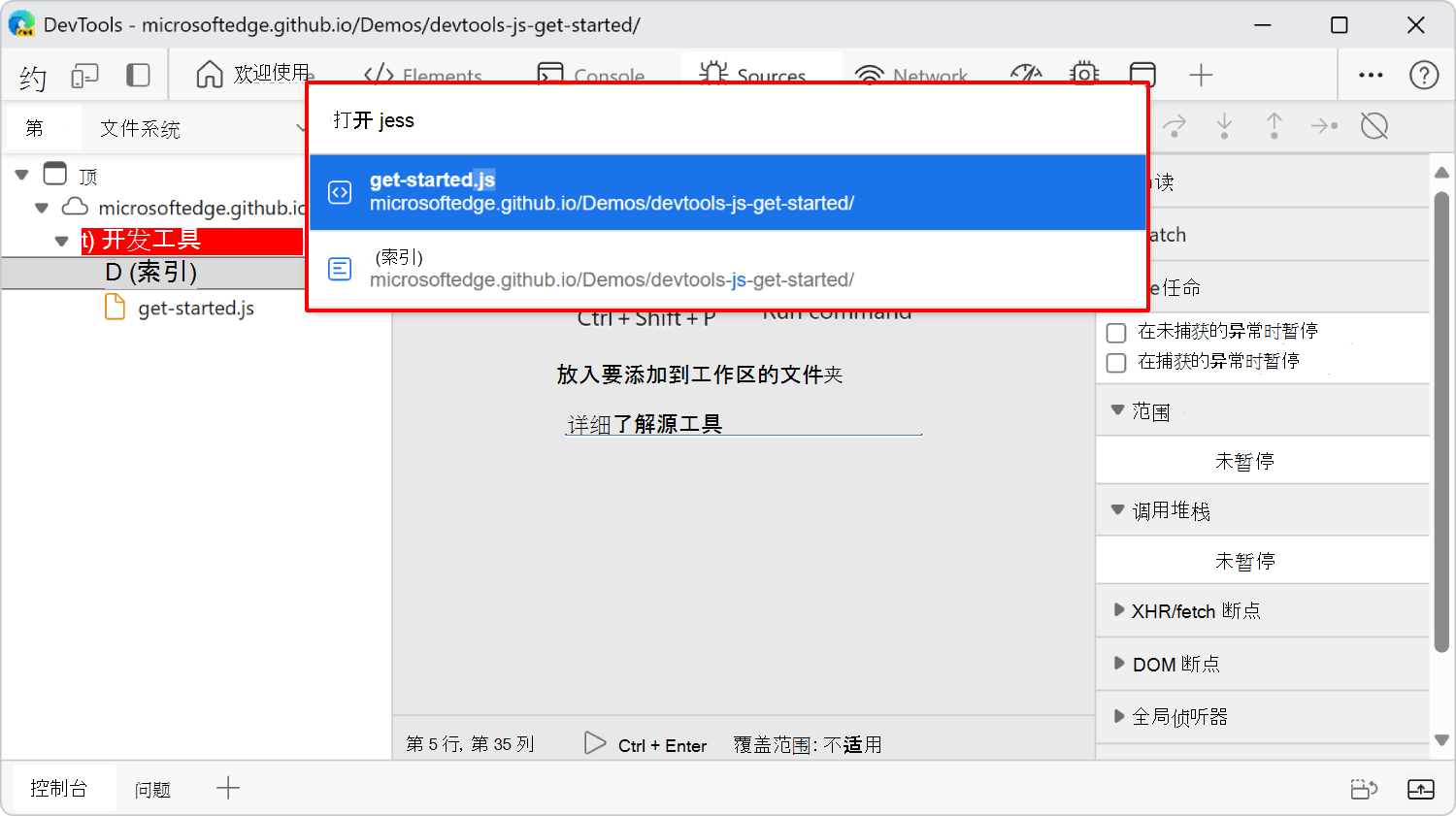Click script icon of get-started.js result
This screenshot has width=1456, height=816.
(x=340, y=192)
